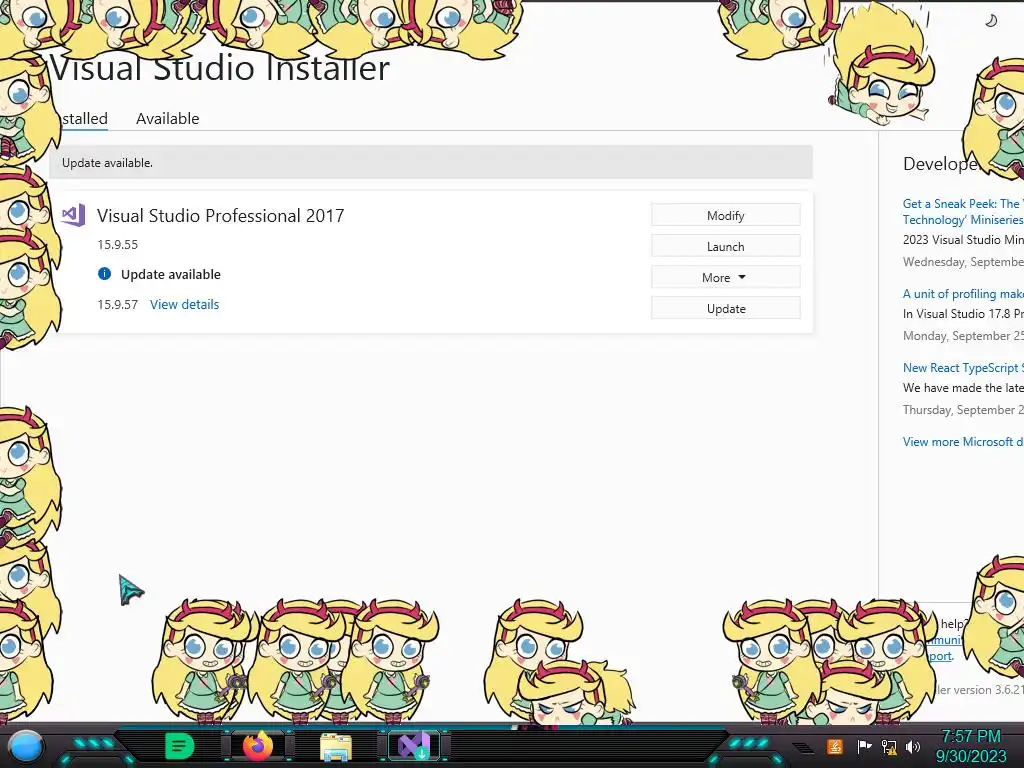Click the Update button
Image resolution: width=1024 pixels, height=768 pixels.
pyautogui.click(x=726, y=308)
